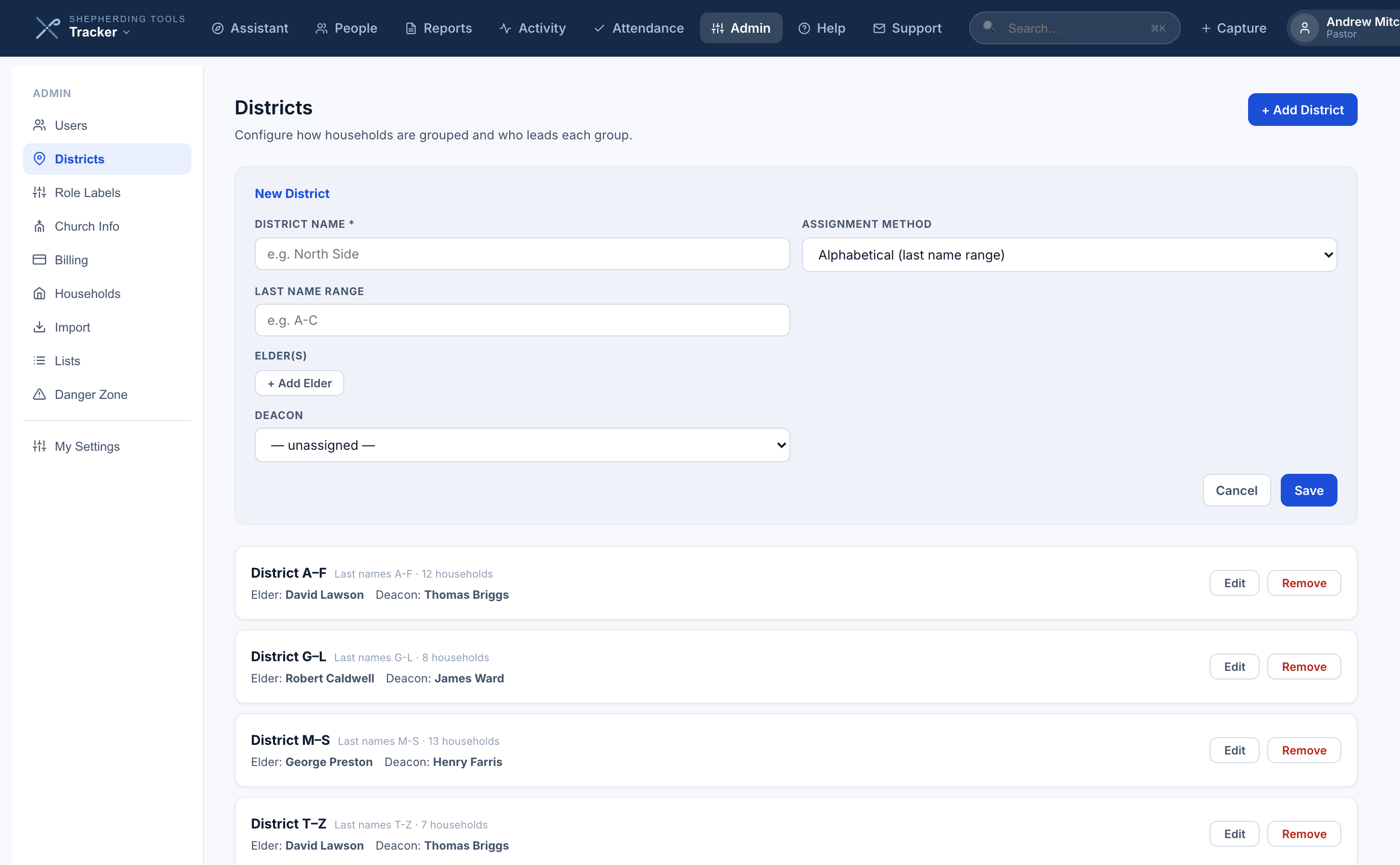Click the Support envelope icon
The image size is (1400, 865).
tap(879, 28)
